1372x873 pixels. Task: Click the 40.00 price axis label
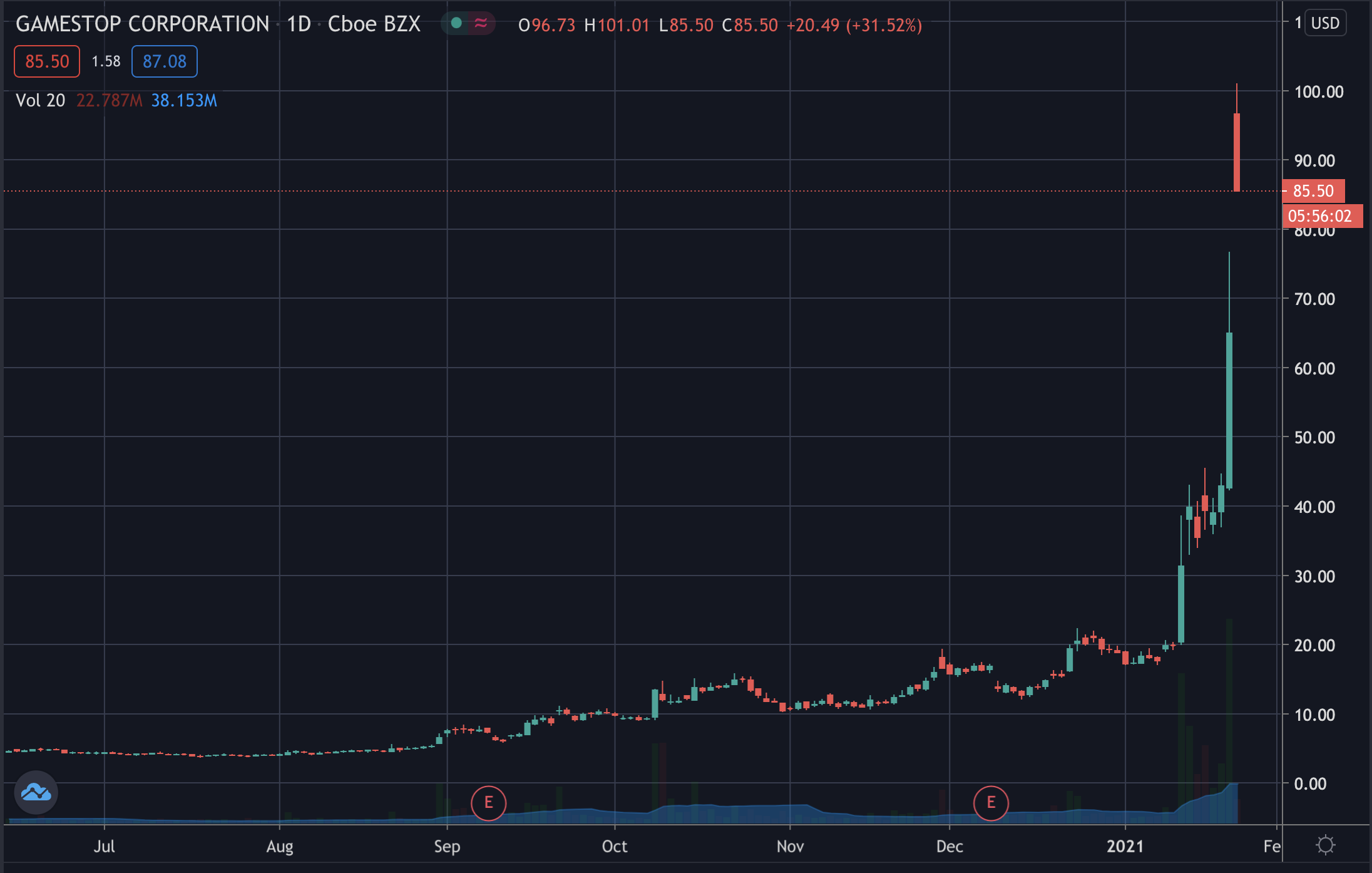click(x=1314, y=507)
